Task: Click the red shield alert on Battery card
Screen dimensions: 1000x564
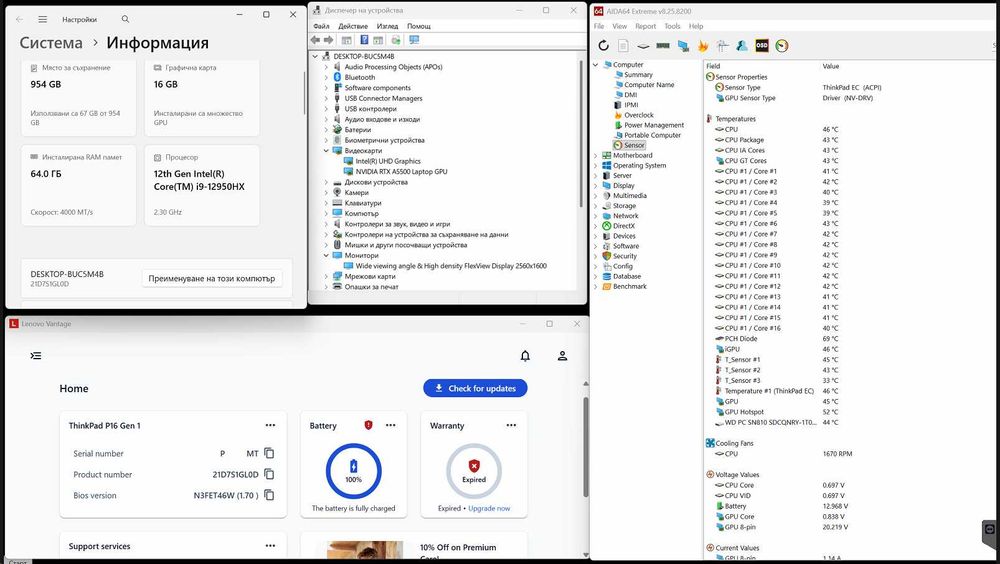Action: click(x=369, y=425)
